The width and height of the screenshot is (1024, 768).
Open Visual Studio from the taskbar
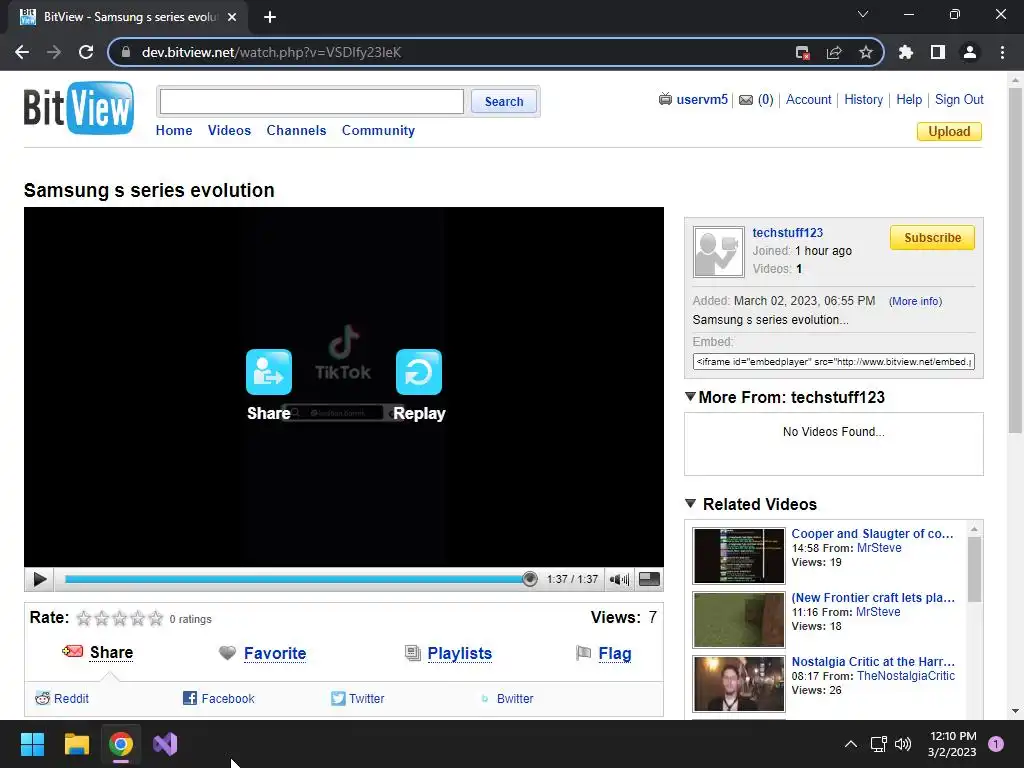click(165, 744)
